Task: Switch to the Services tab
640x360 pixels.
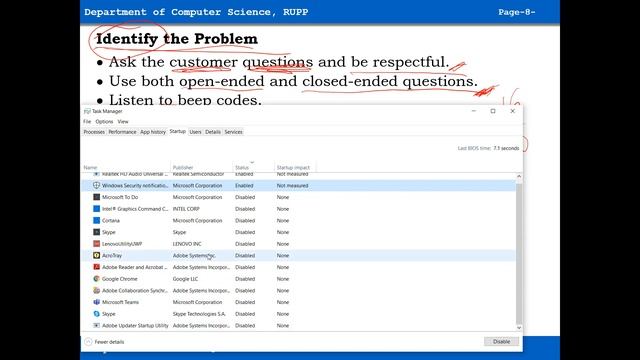Action: [x=233, y=132]
